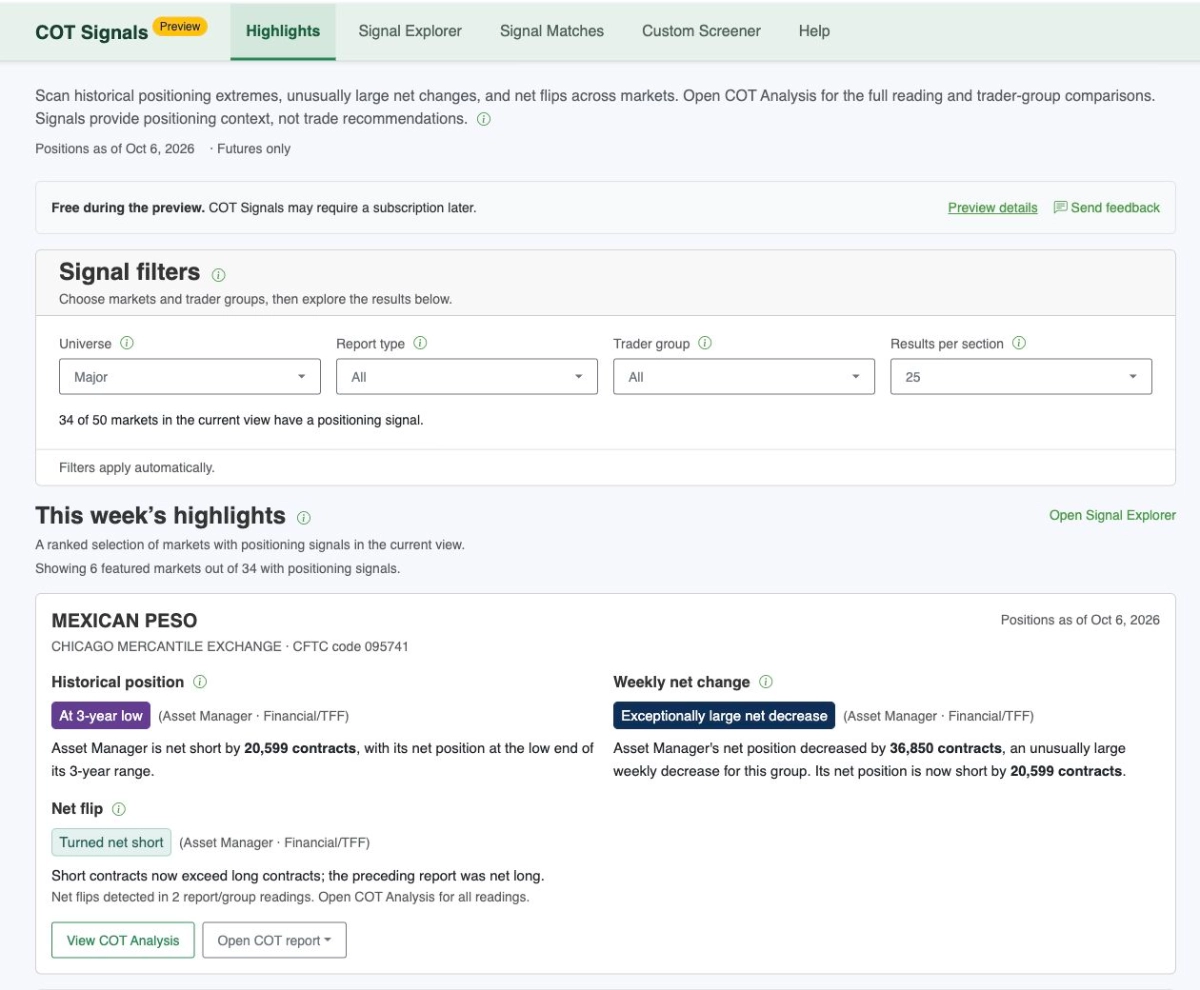The width and height of the screenshot is (1200, 990).
Task: Expand Results per section dropdown showing 25
Action: (x=1021, y=377)
